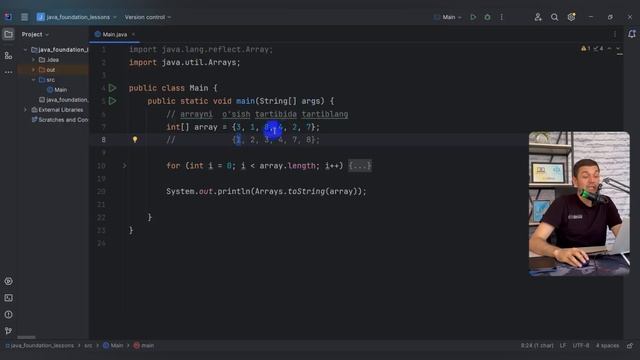The height and width of the screenshot is (360, 640).
Task: Select Scratches and Consoles node
Action: (x=60, y=120)
